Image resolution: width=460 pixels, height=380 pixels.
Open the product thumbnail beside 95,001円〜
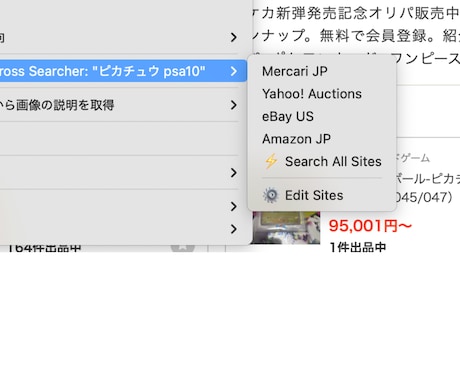click(285, 228)
